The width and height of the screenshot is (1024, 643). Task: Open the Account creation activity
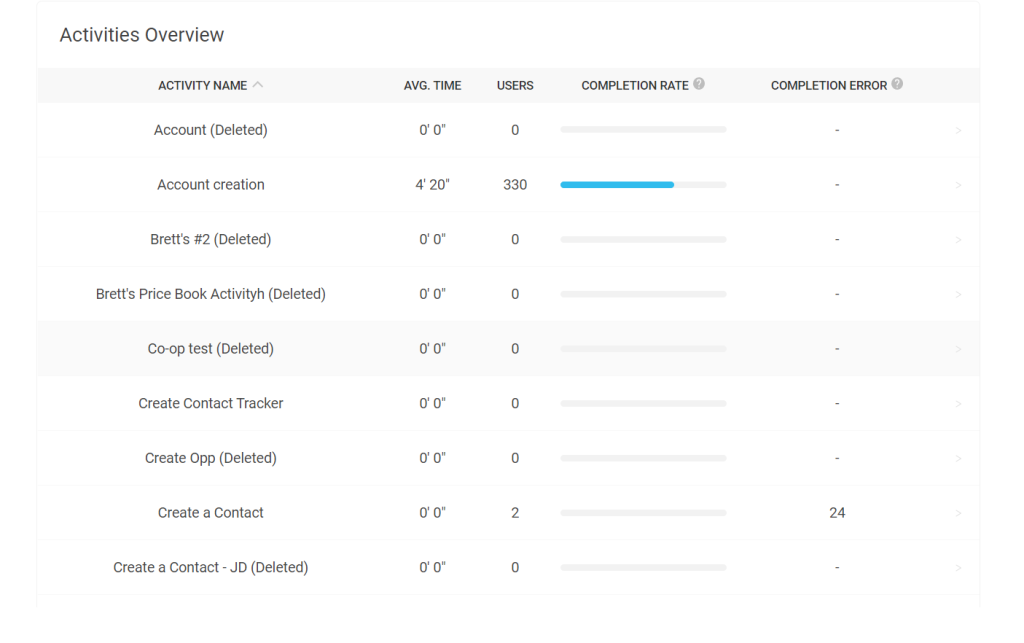click(211, 185)
